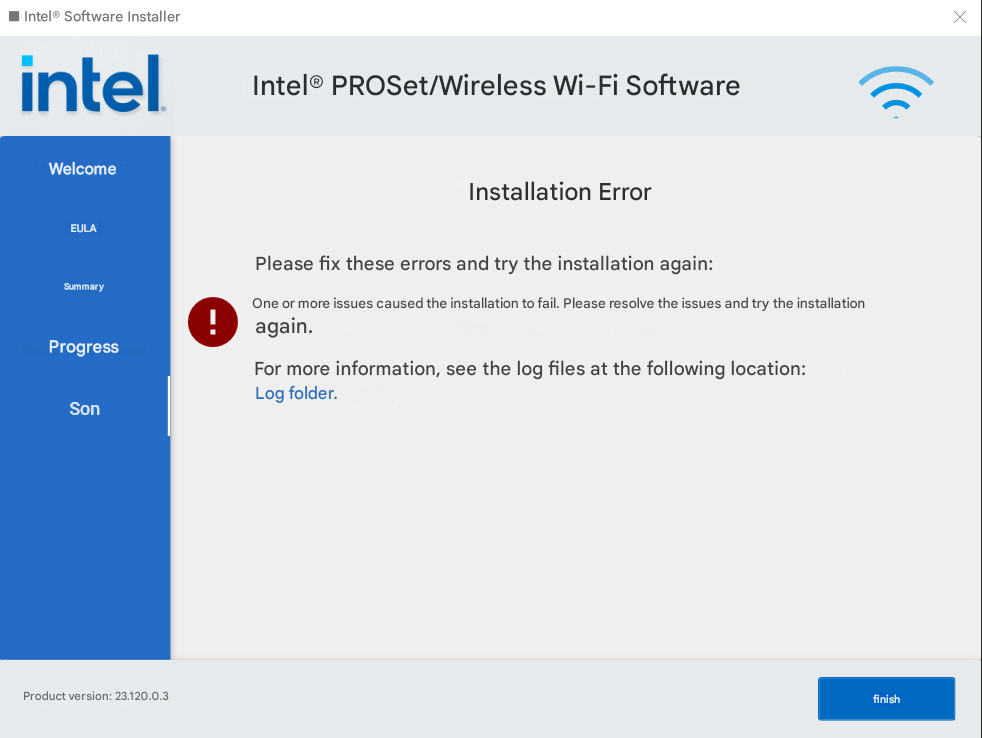The height and width of the screenshot is (738, 982).
Task: Click the Intel logo
Action: (x=93, y=84)
